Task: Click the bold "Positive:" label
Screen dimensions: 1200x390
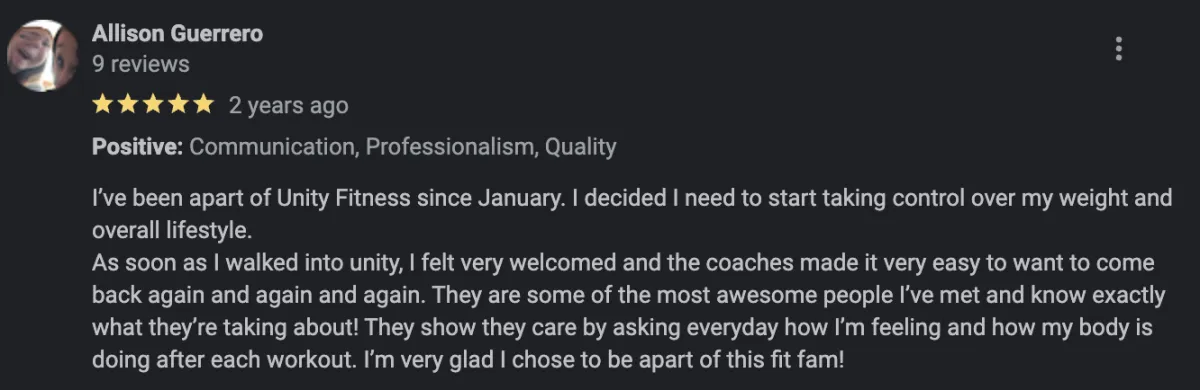Action: coord(138,147)
